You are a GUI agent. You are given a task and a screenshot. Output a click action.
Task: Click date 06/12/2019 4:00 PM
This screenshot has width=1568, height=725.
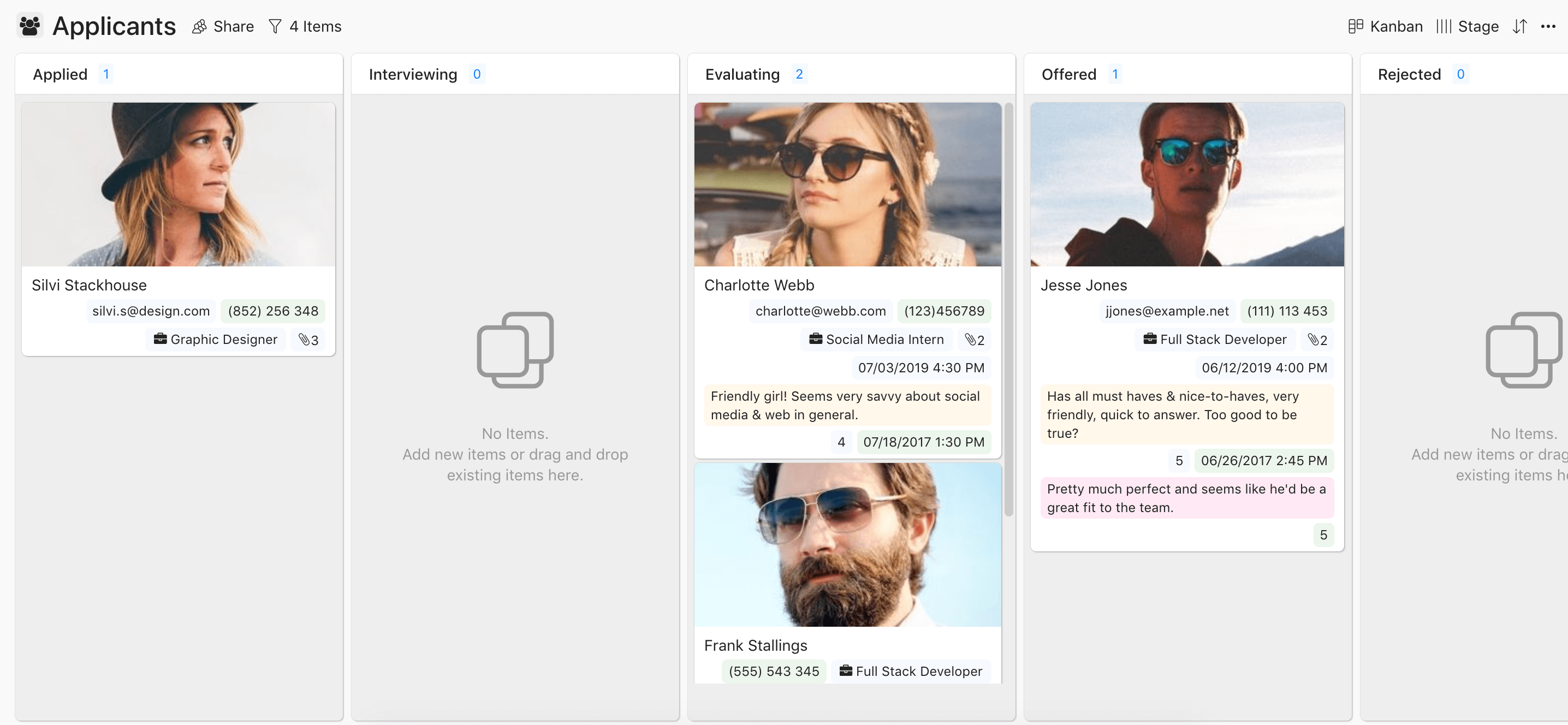click(x=1264, y=367)
